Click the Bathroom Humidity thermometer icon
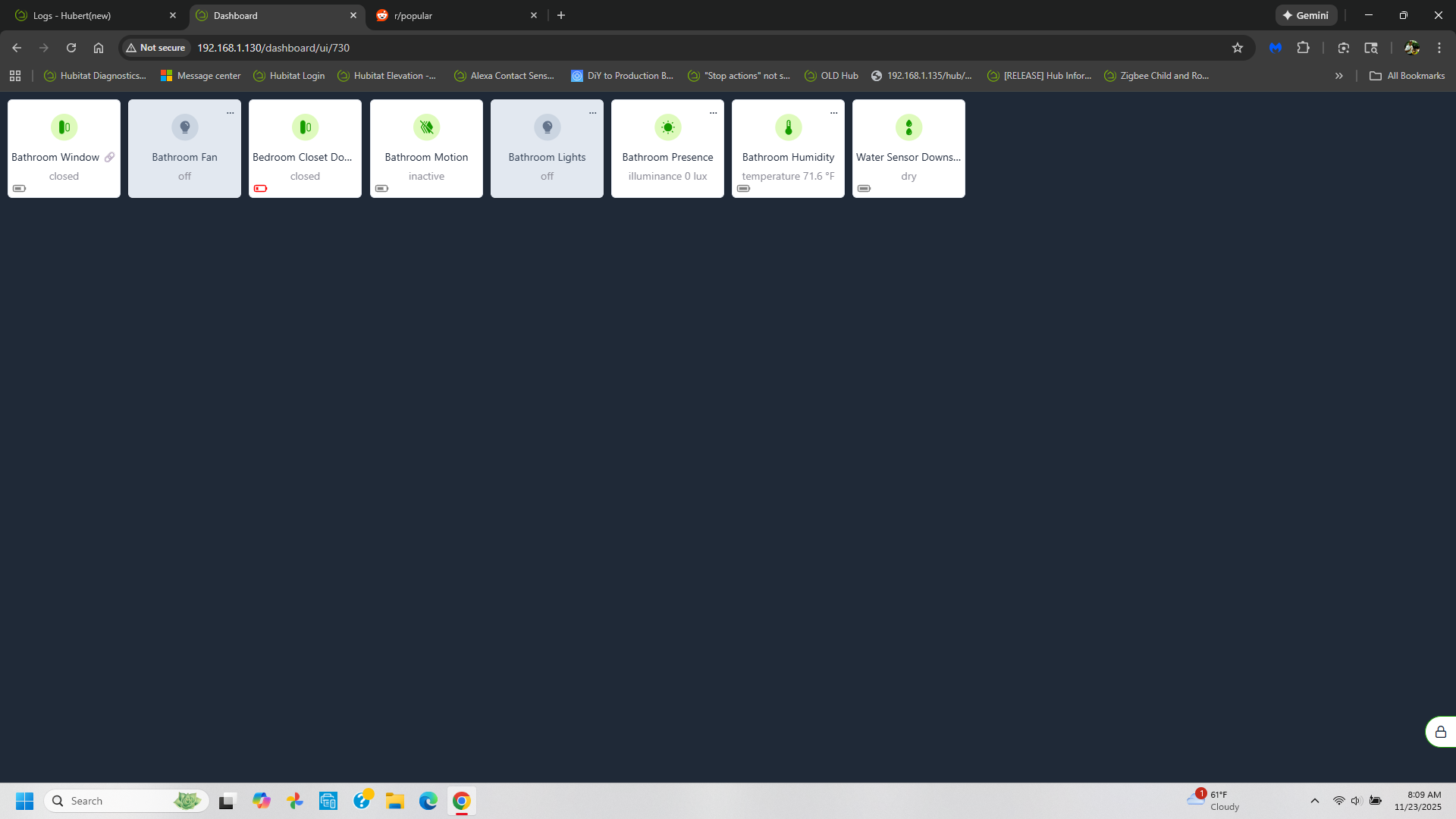The image size is (1456, 819). tap(788, 127)
